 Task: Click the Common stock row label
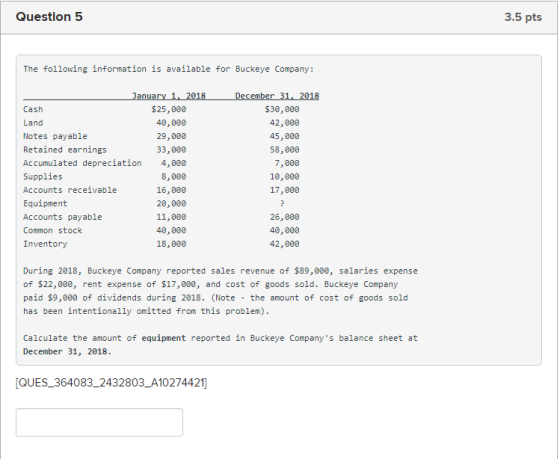coord(52,230)
